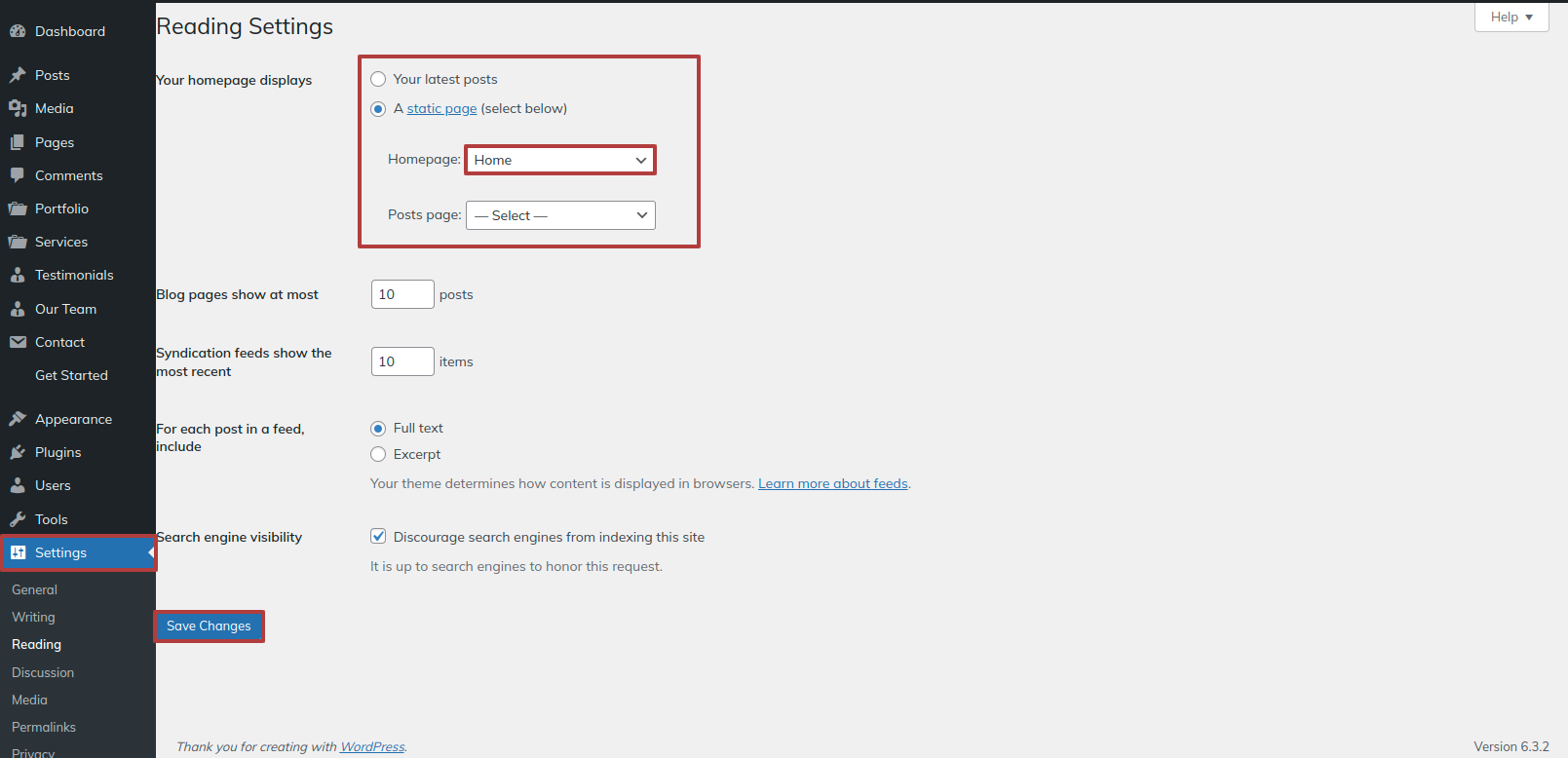This screenshot has height=758, width=1568.
Task: Click the Tools wrench icon
Action: [x=18, y=519]
